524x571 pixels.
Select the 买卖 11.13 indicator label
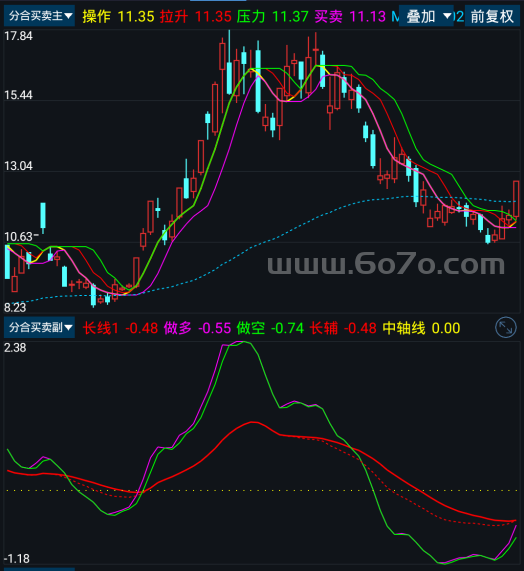pos(350,16)
